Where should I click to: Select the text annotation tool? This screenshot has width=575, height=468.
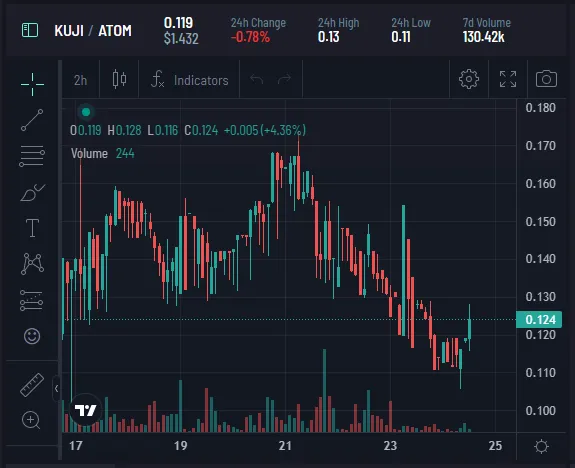32,228
